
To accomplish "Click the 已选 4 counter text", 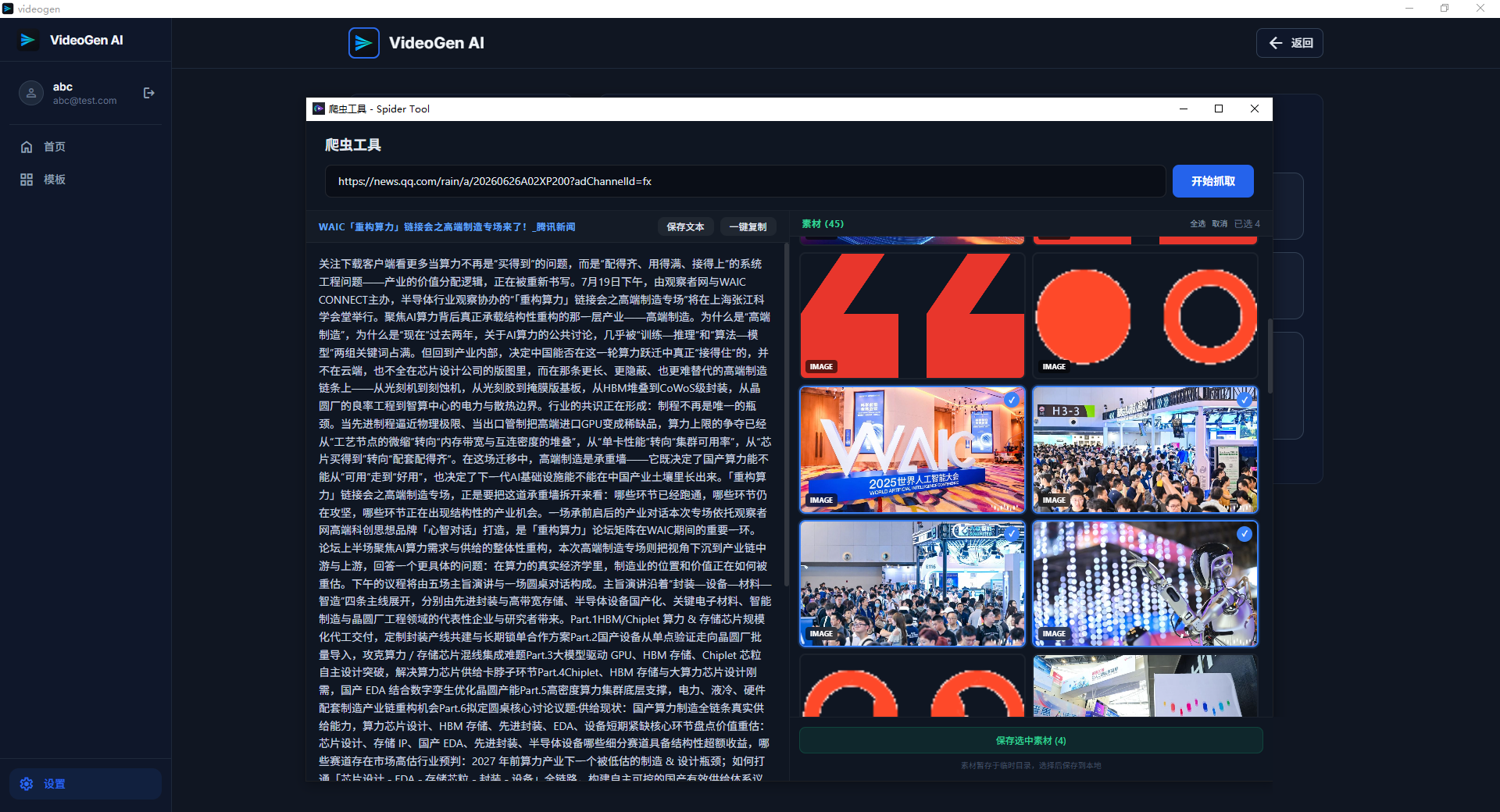I will coord(1247,224).
